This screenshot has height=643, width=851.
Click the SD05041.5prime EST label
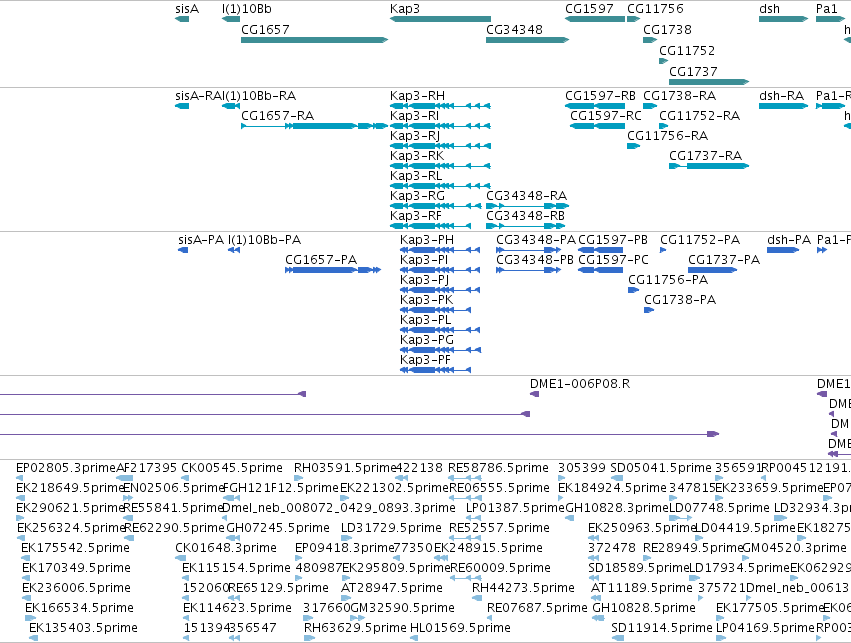[x=661, y=468]
